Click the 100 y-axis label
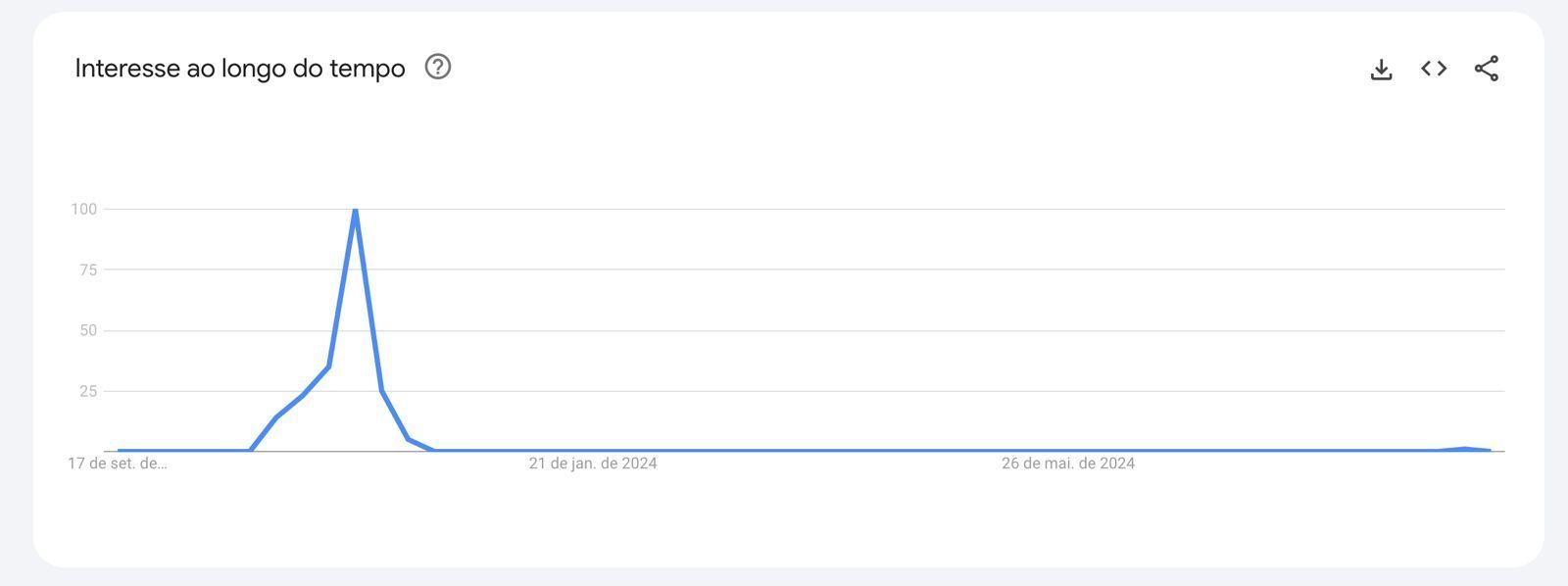The width and height of the screenshot is (1568, 586). click(84, 209)
